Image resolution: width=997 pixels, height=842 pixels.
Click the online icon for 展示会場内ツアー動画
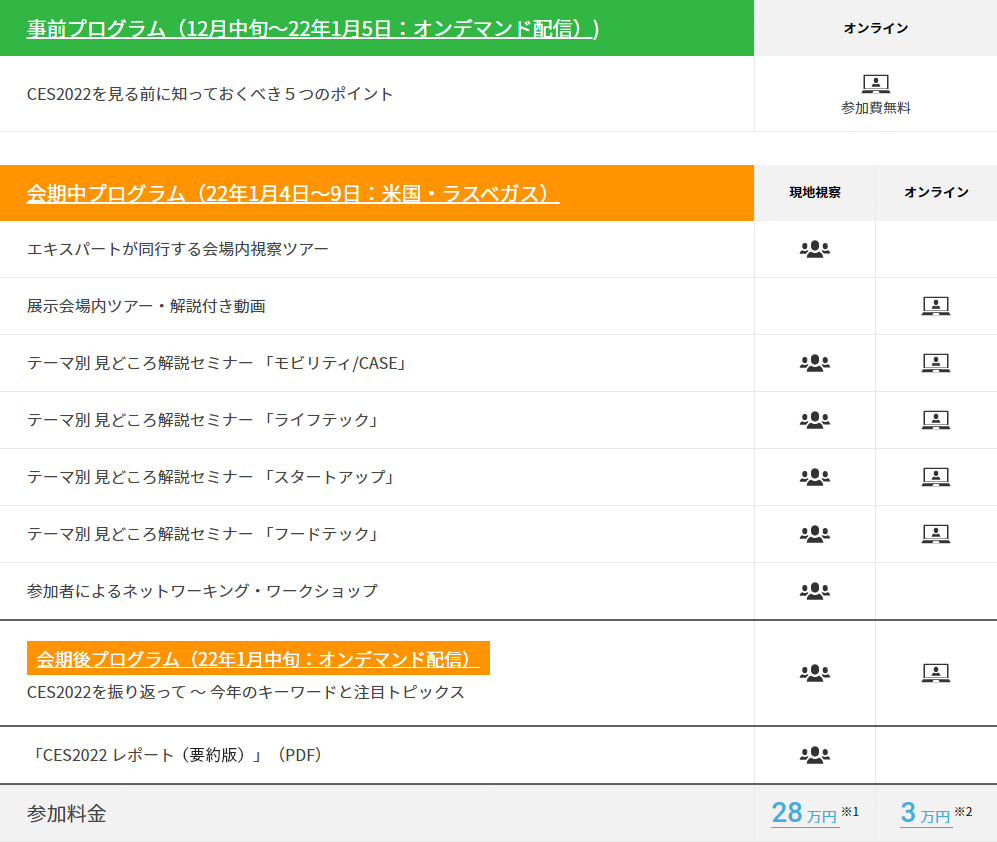click(935, 306)
